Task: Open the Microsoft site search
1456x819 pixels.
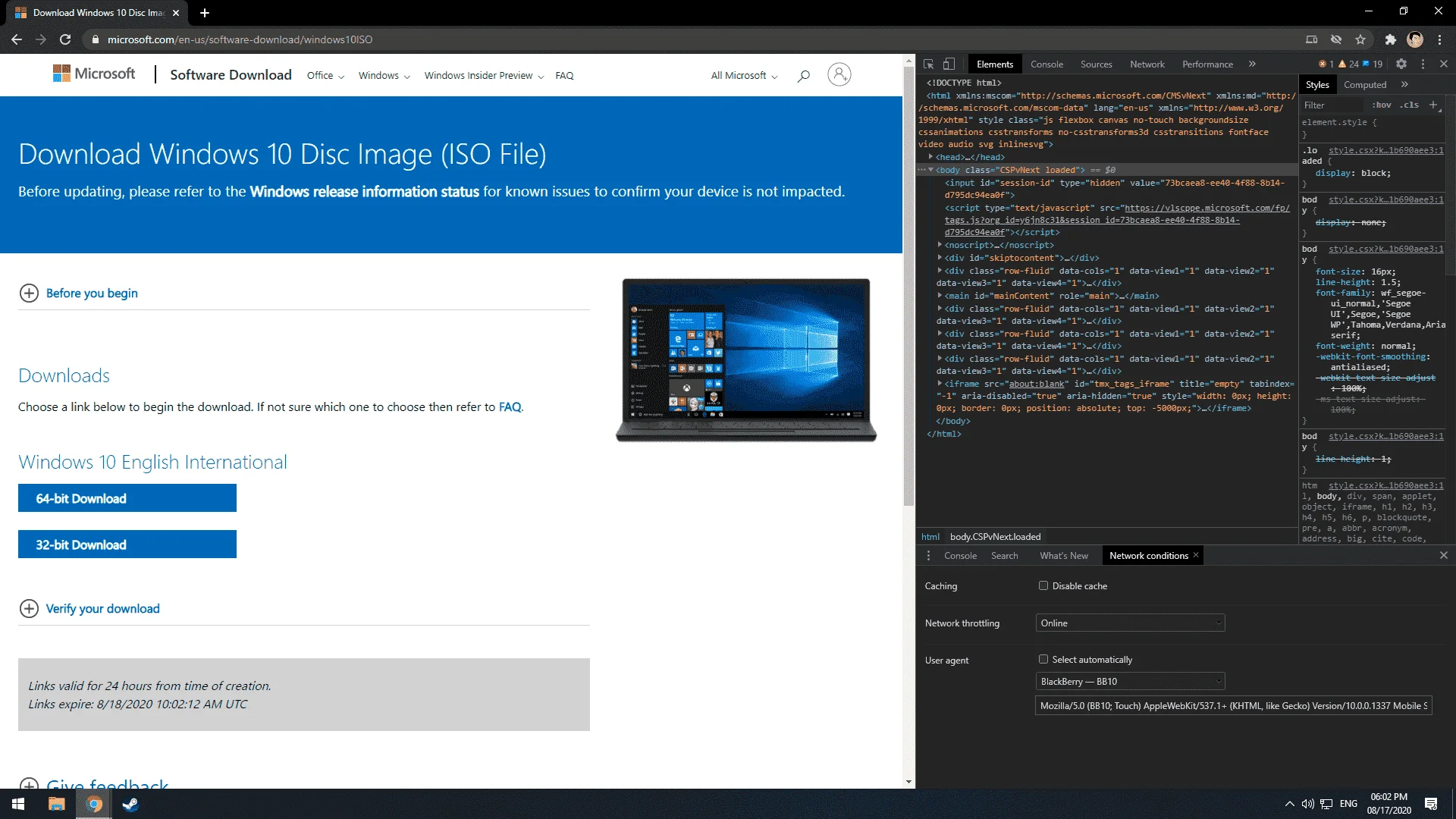Action: pyautogui.click(x=804, y=75)
